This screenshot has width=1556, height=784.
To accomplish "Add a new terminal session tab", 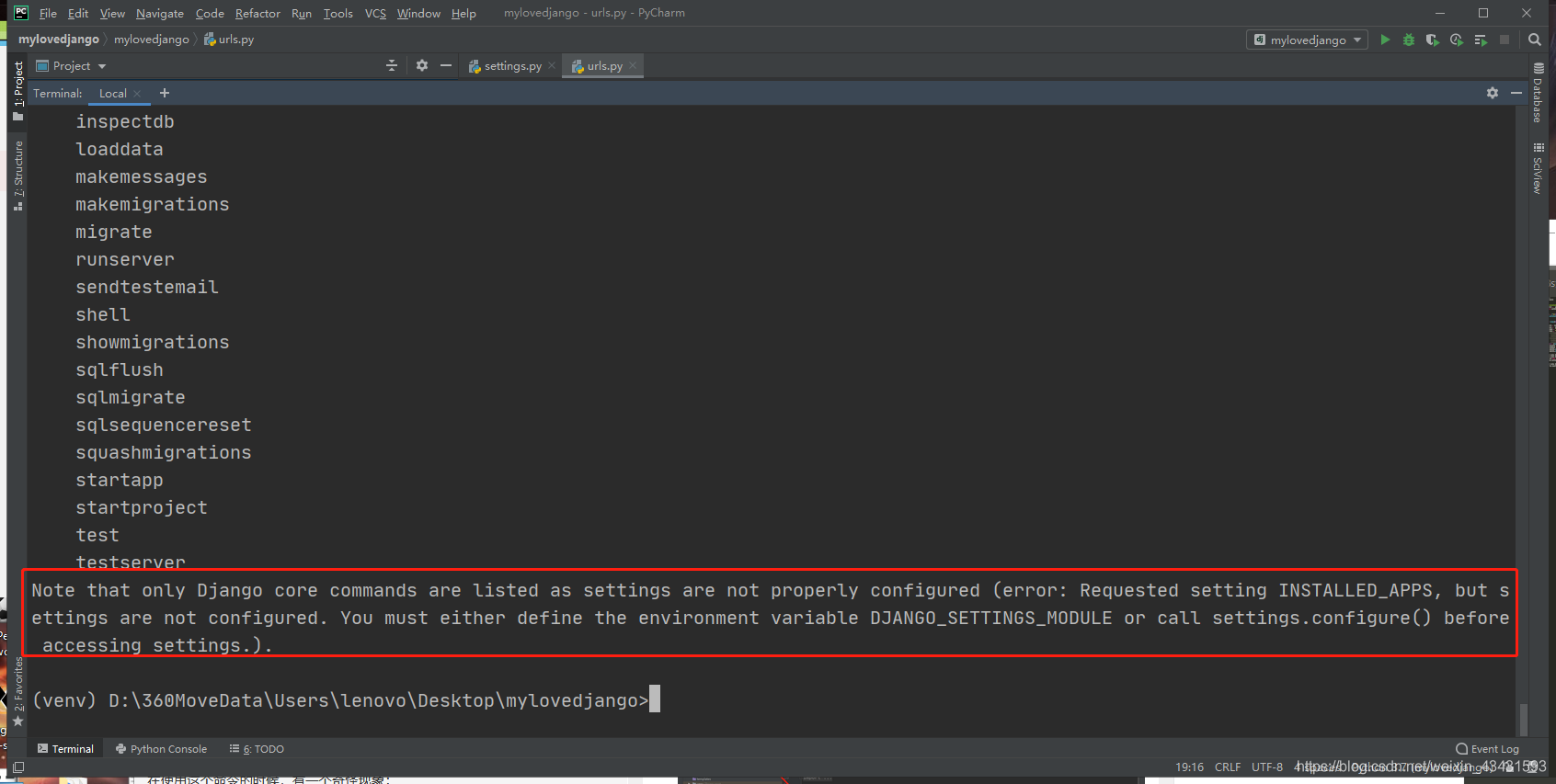I will coord(165,93).
